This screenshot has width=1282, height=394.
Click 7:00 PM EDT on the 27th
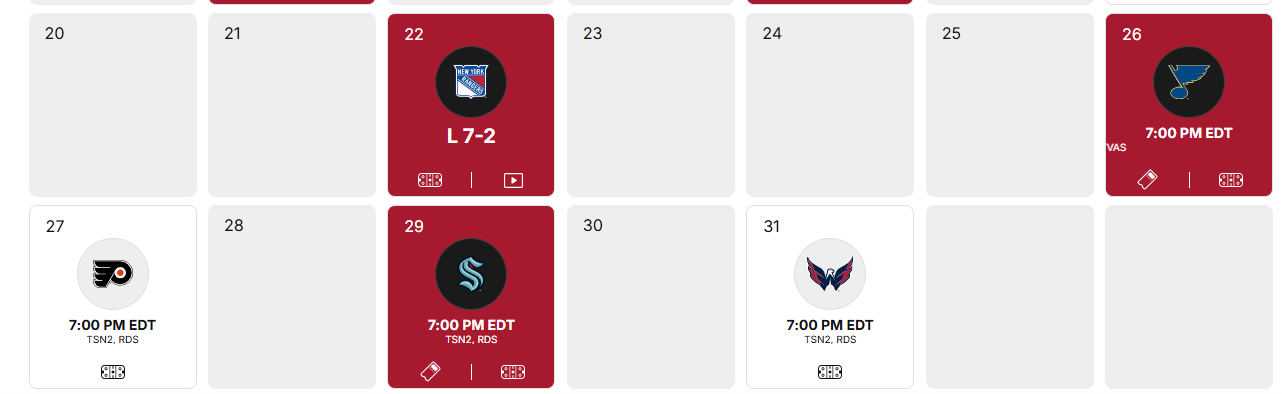[112, 325]
